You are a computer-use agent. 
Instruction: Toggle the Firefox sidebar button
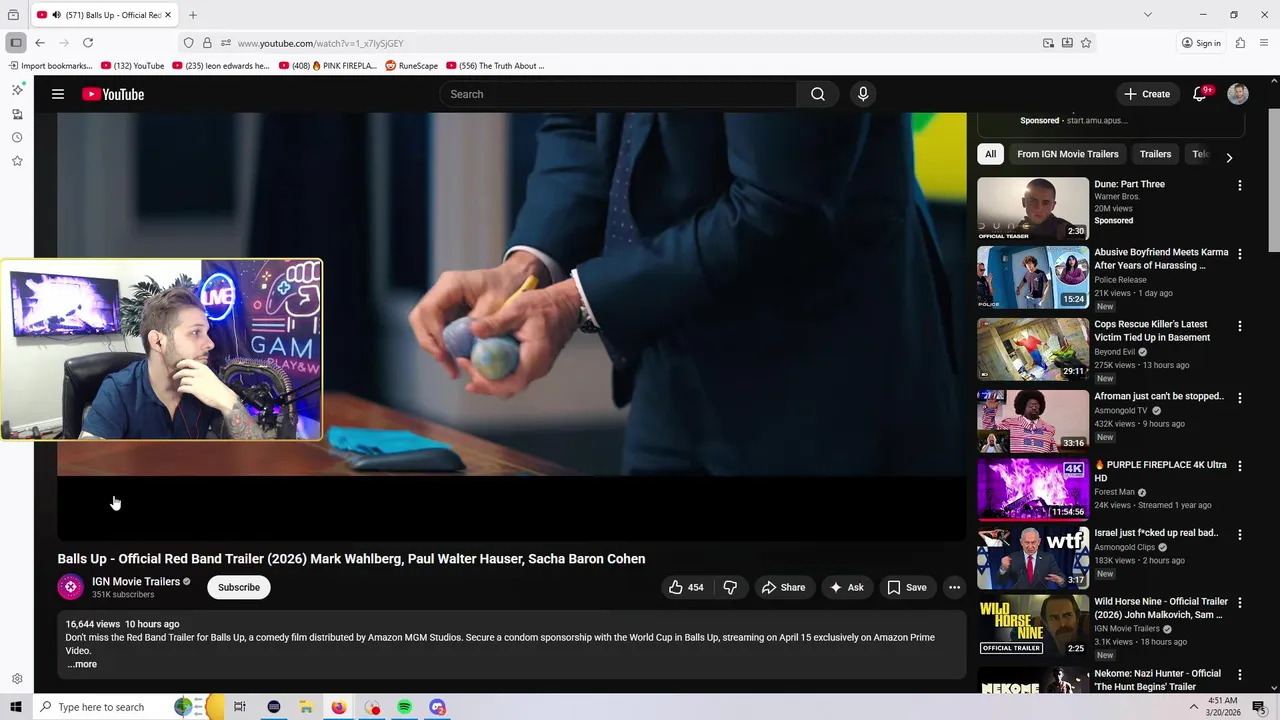(x=16, y=43)
